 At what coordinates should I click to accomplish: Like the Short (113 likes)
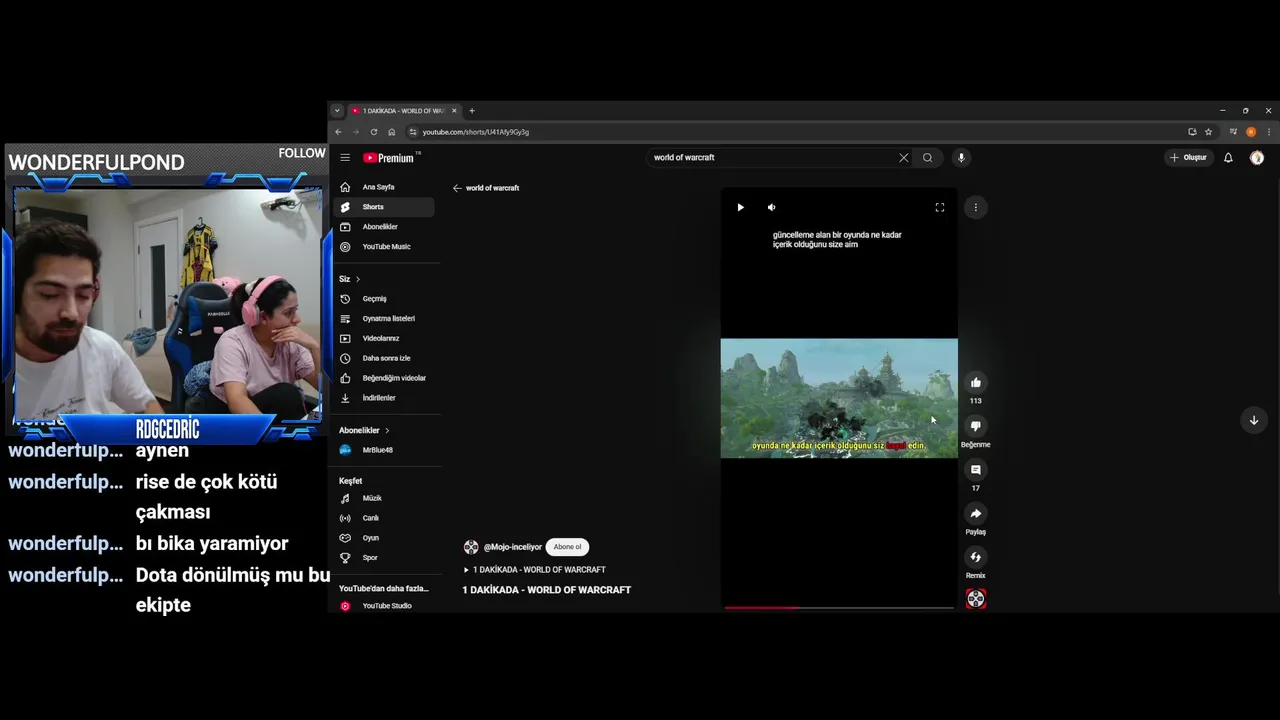click(x=975, y=382)
